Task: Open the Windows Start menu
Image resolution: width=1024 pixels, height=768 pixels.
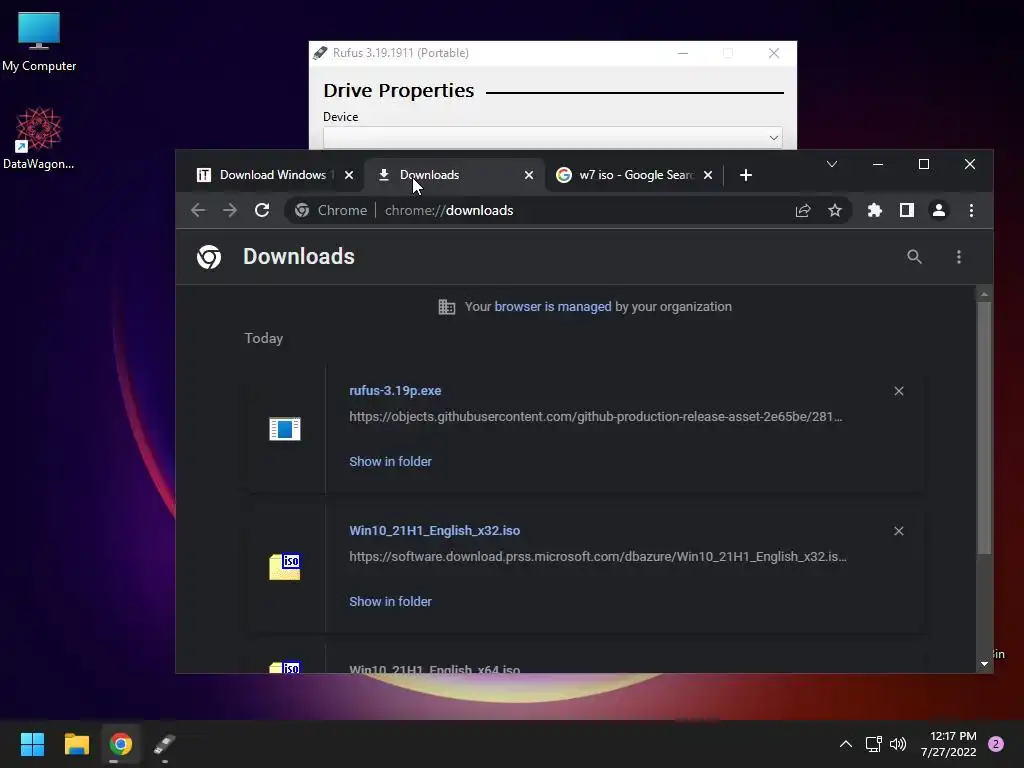Action: click(32, 744)
